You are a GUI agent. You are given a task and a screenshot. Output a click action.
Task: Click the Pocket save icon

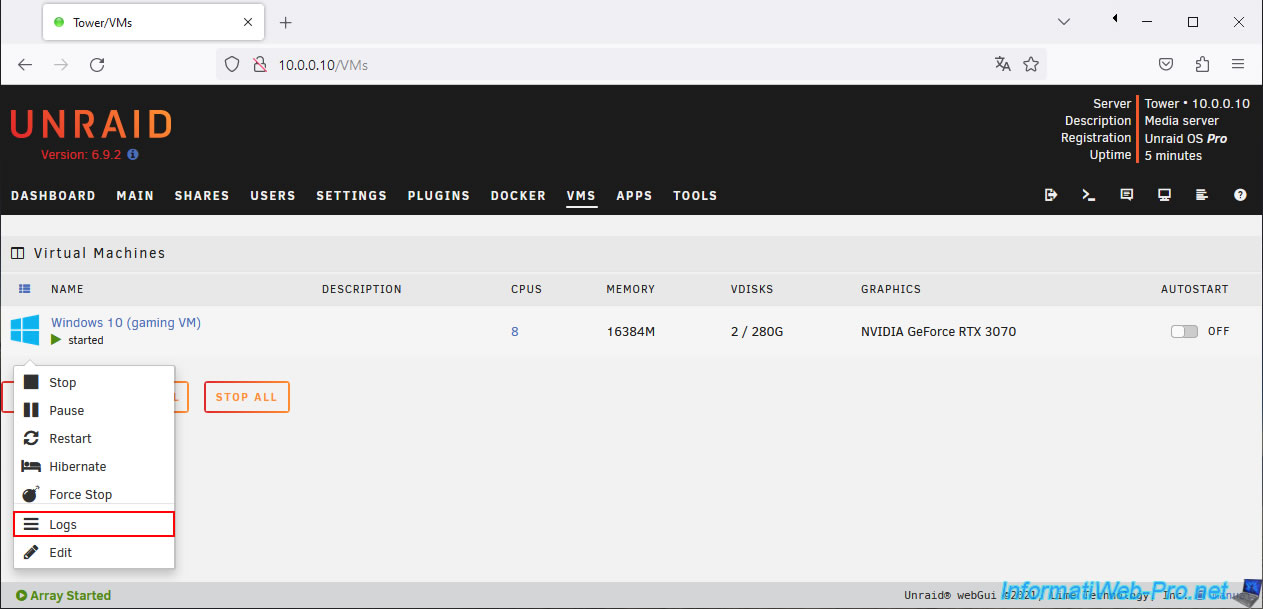(1166, 64)
